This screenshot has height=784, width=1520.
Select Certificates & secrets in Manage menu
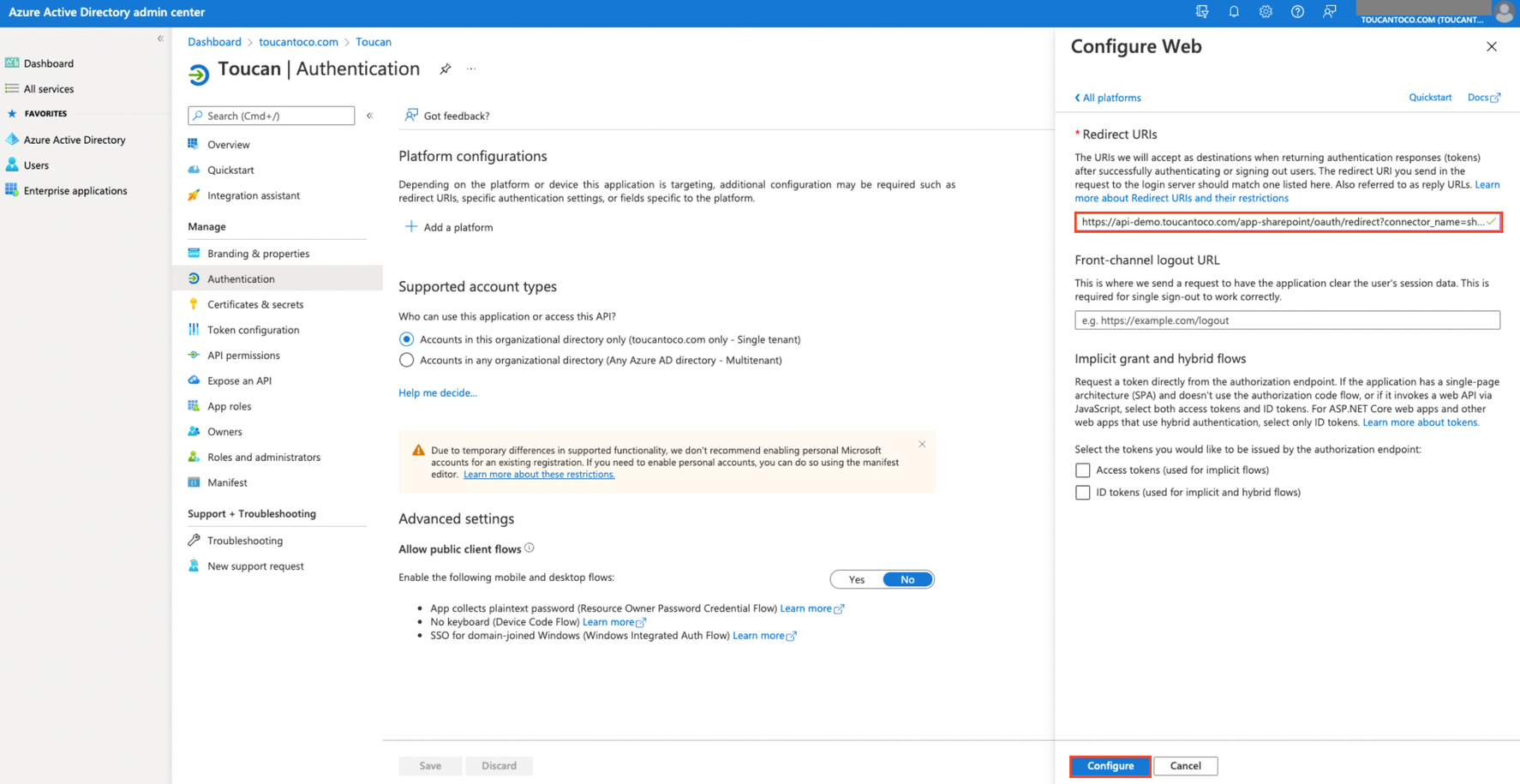tap(254, 304)
